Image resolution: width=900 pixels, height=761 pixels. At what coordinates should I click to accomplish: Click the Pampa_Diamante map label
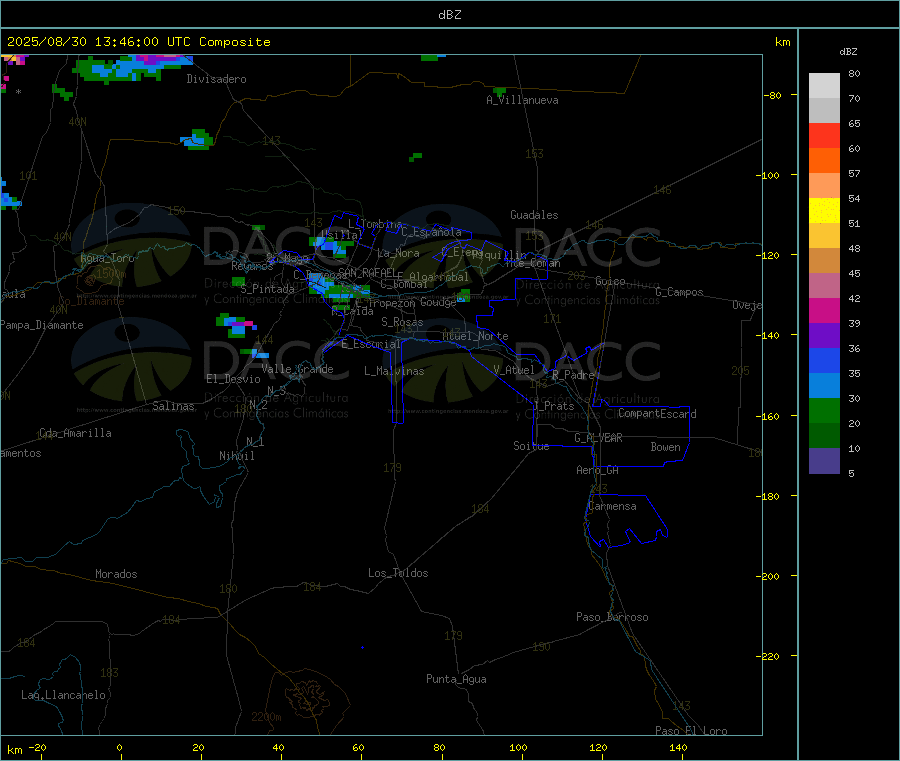coord(42,325)
